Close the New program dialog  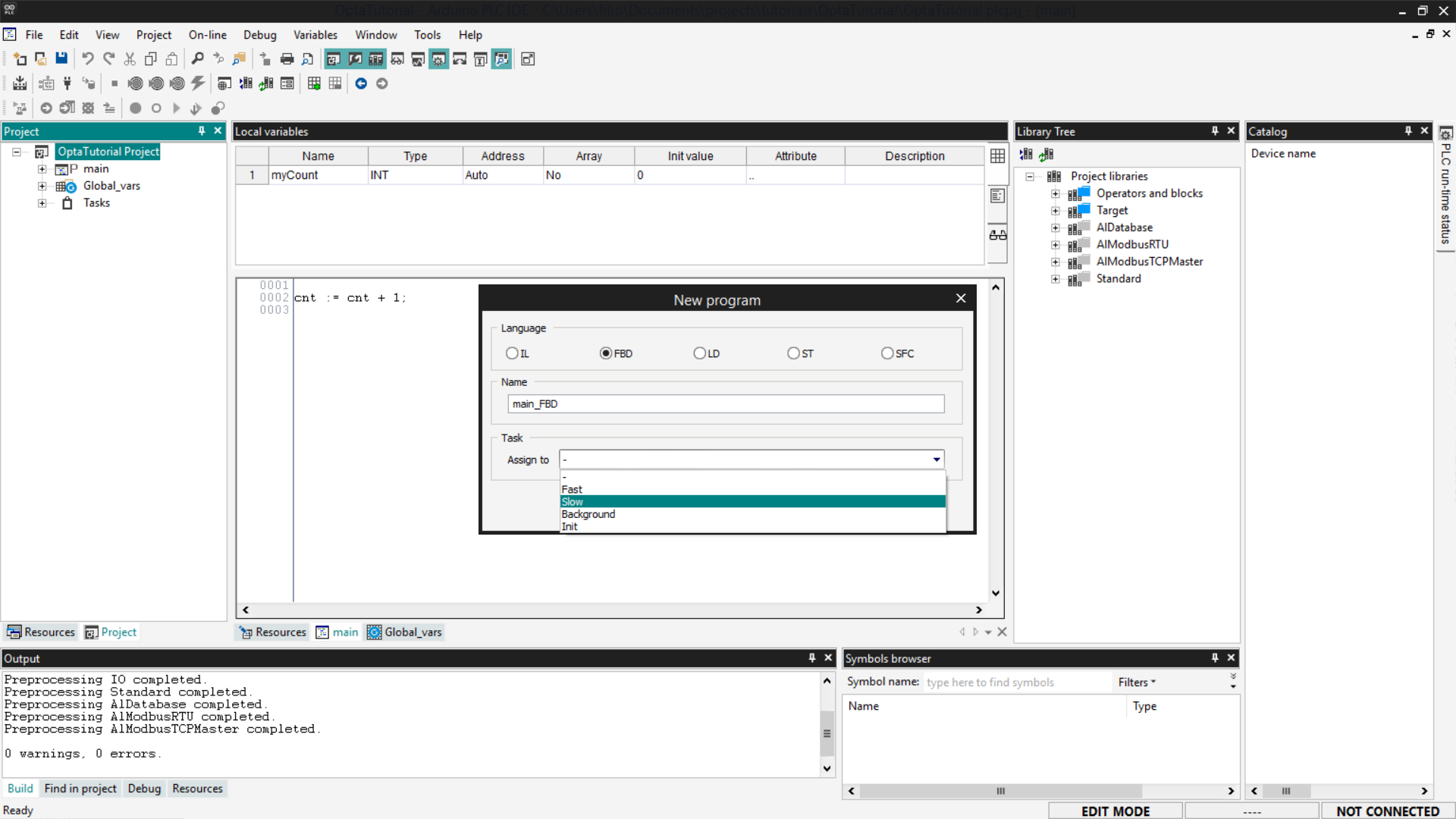961,299
